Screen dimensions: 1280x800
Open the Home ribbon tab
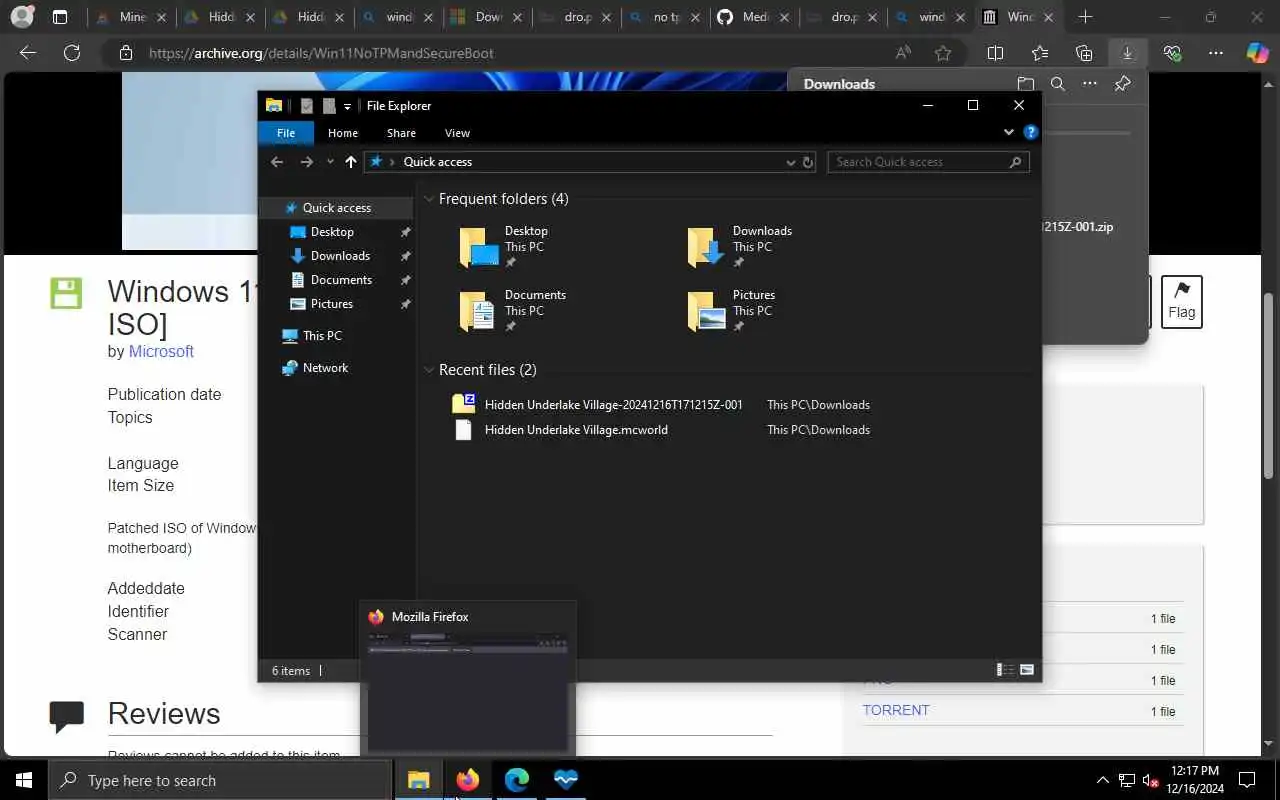click(x=343, y=133)
